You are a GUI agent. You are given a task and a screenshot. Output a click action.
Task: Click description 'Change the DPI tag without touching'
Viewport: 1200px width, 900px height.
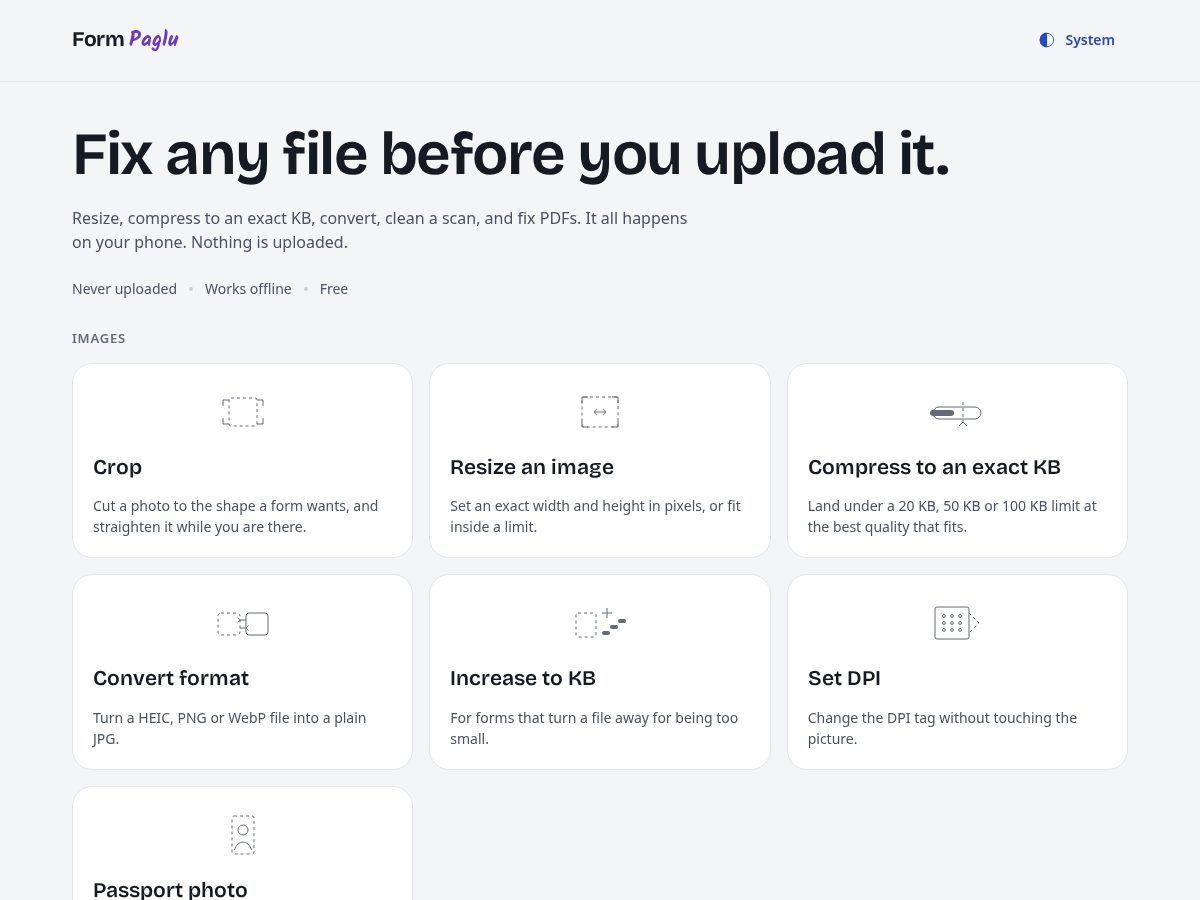(943, 728)
